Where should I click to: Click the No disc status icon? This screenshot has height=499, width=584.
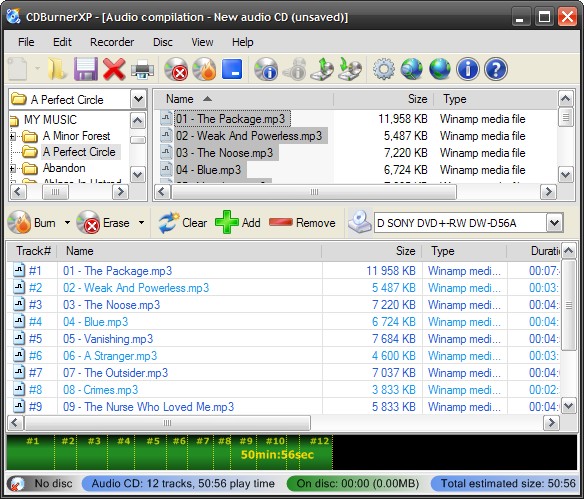[16, 484]
